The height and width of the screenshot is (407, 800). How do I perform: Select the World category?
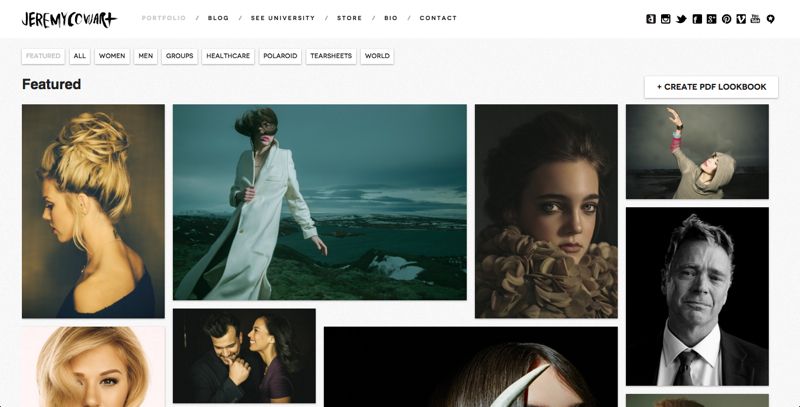click(x=377, y=56)
